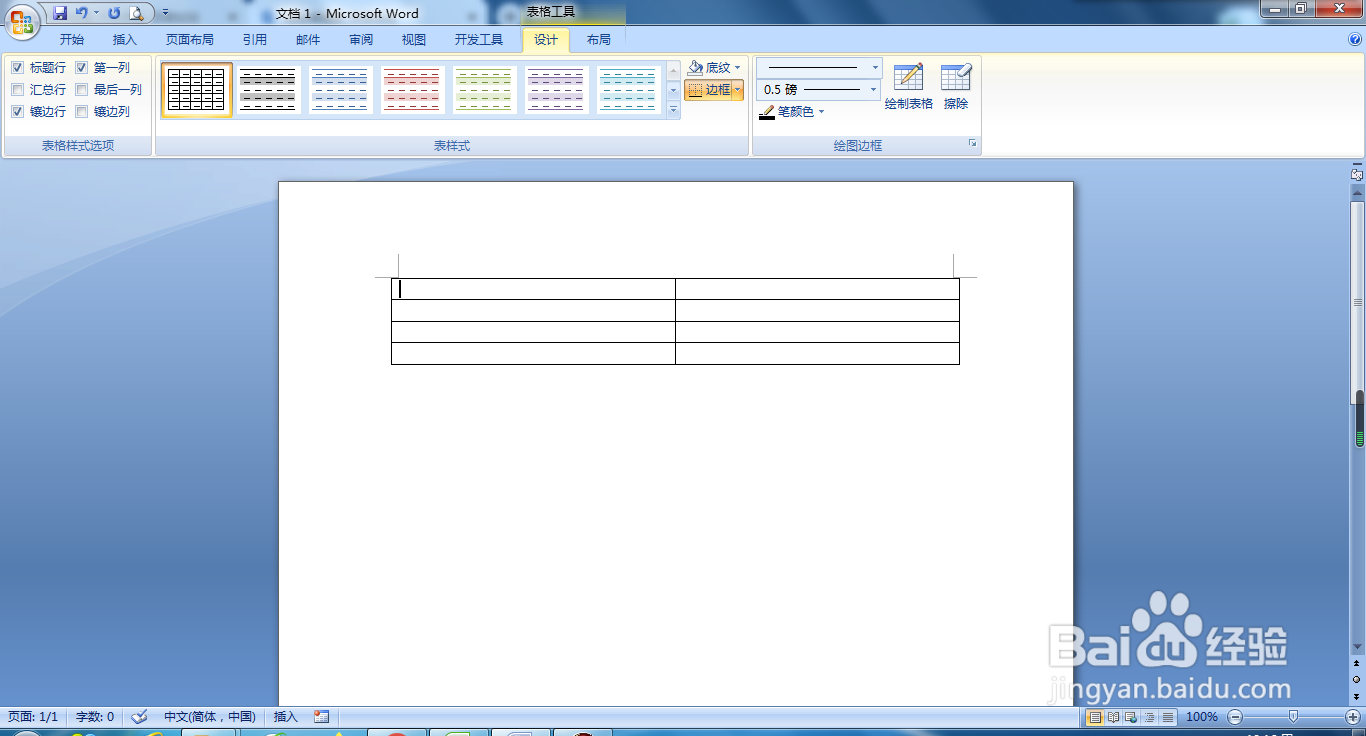Apply purple light shading table style
Viewport: 1366px width, 736px height.
coord(557,90)
